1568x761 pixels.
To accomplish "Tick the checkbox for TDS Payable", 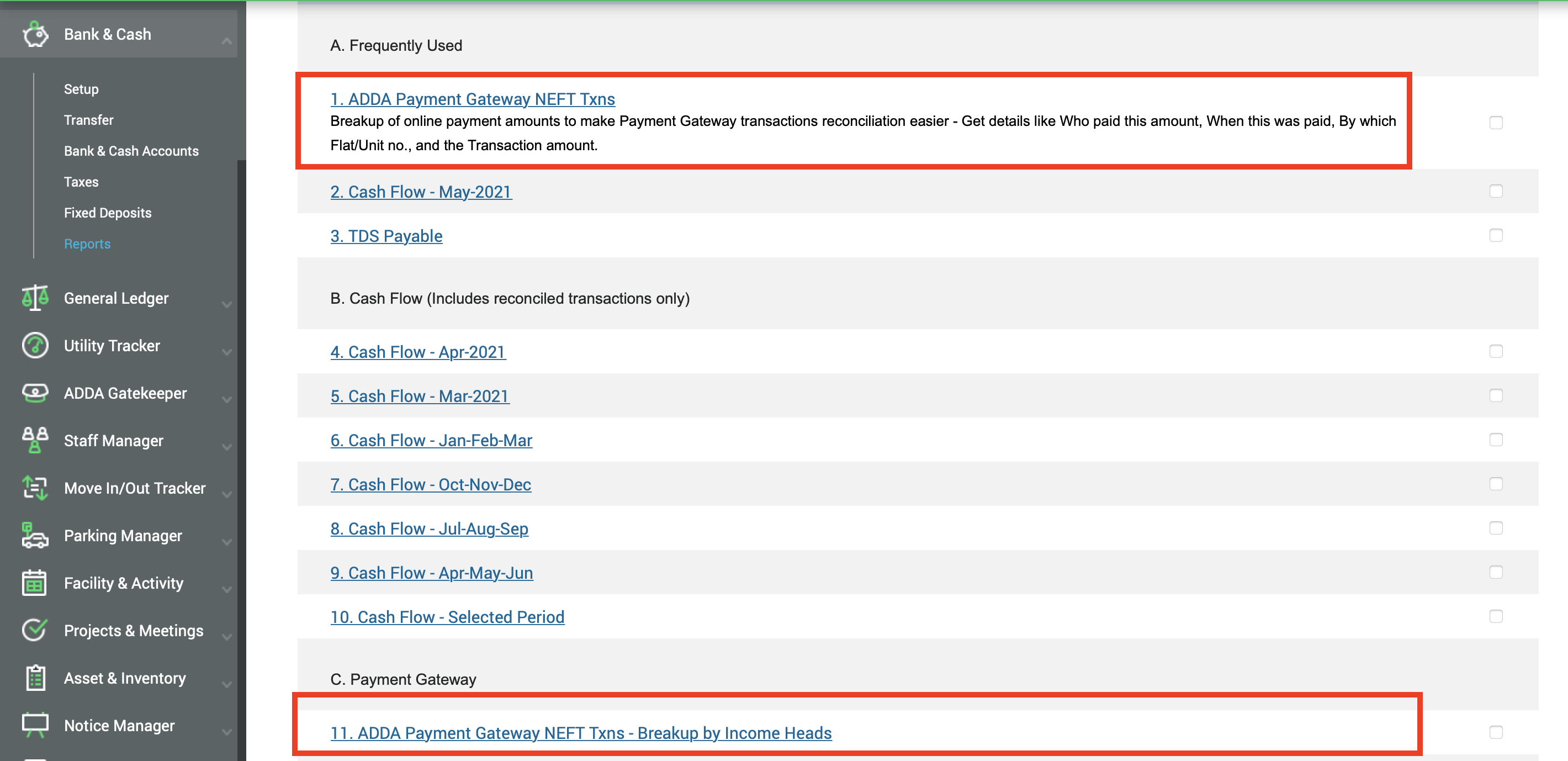I will tap(1496, 236).
